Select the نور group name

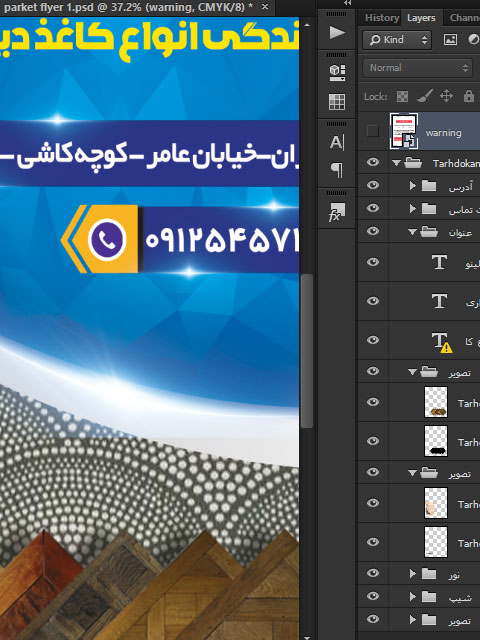[x=454, y=575]
